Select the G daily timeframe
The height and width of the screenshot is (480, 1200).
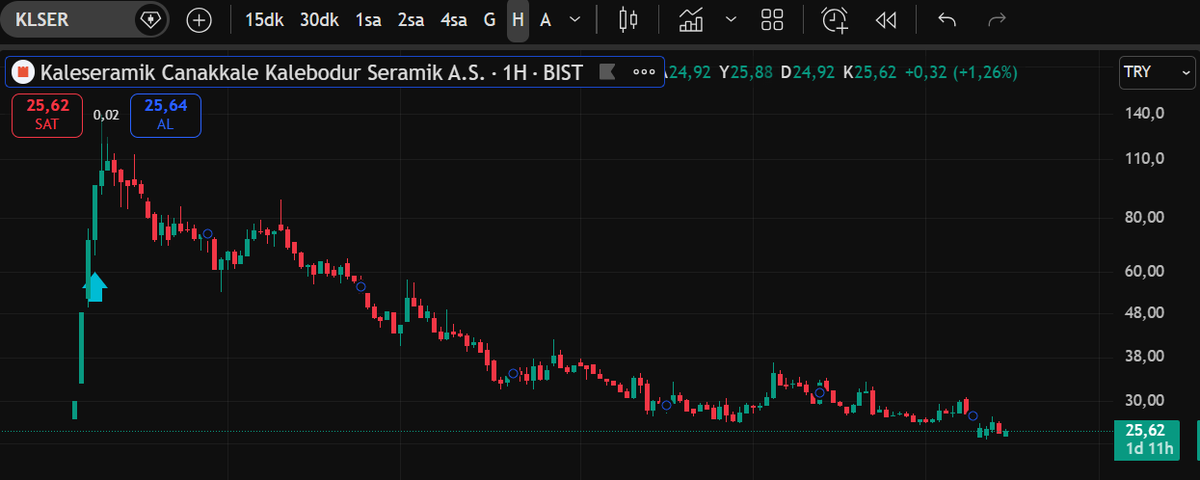tap(489, 19)
